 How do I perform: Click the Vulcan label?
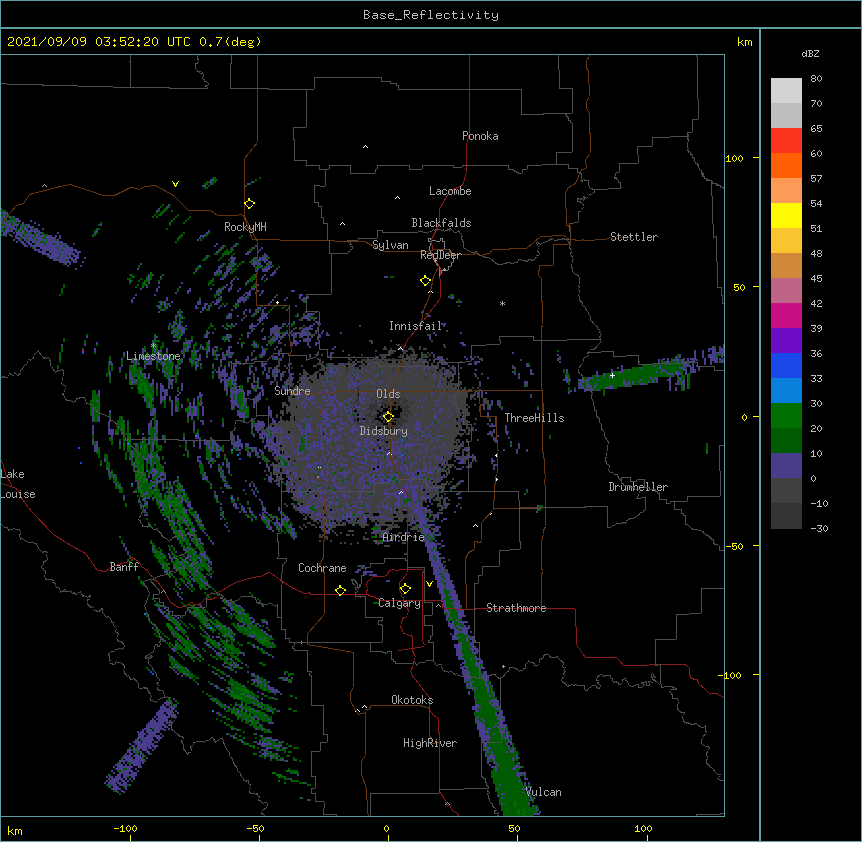point(543,792)
